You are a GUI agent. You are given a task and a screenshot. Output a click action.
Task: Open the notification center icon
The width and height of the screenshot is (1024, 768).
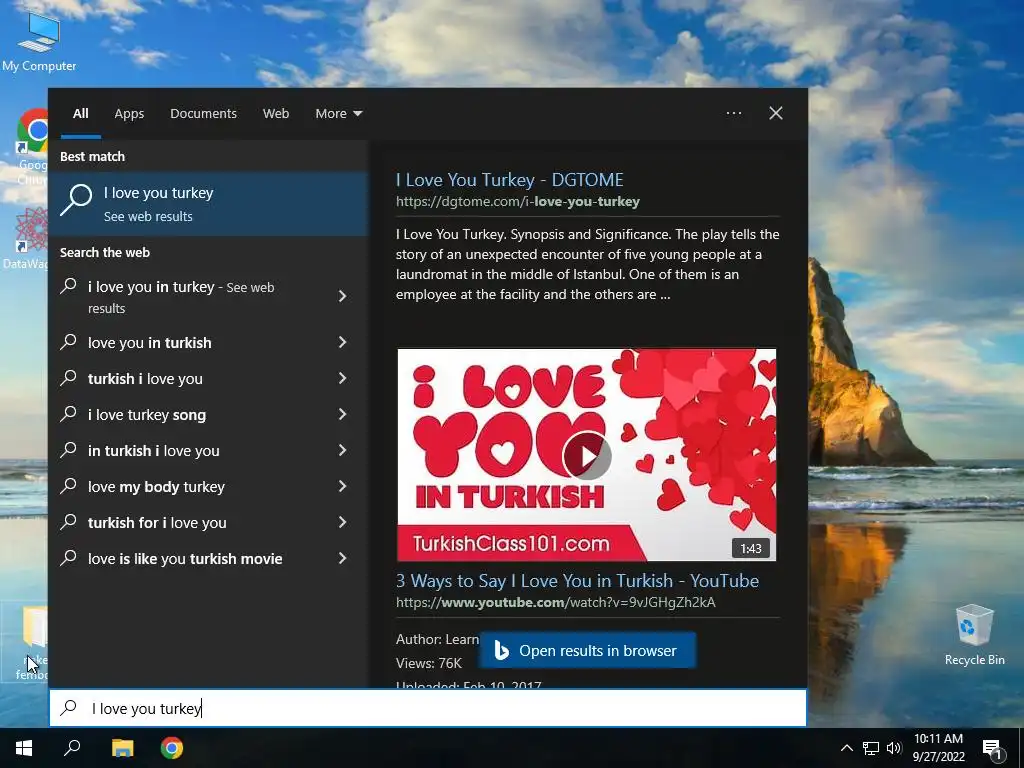pyautogui.click(x=993, y=749)
